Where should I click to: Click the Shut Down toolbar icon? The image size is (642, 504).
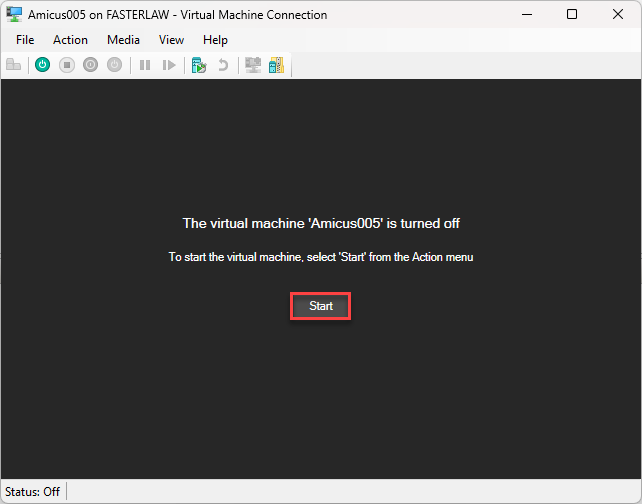click(x=90, y=65)
